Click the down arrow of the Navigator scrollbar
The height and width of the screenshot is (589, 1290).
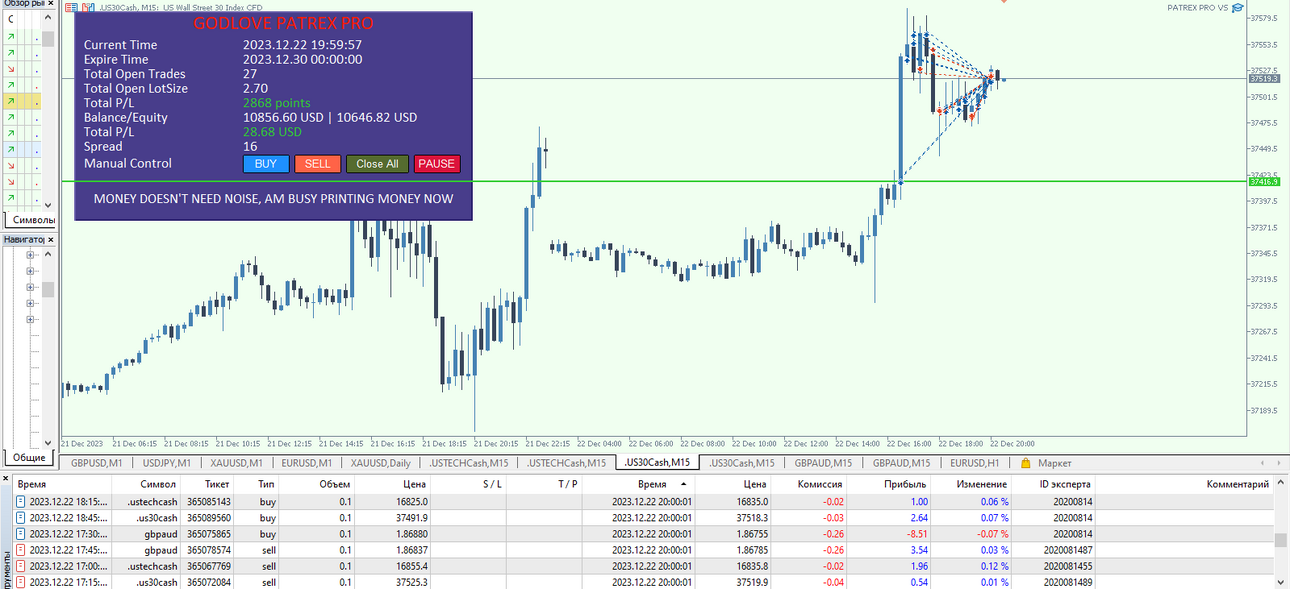pyautogui.click(x=48, y=441)
